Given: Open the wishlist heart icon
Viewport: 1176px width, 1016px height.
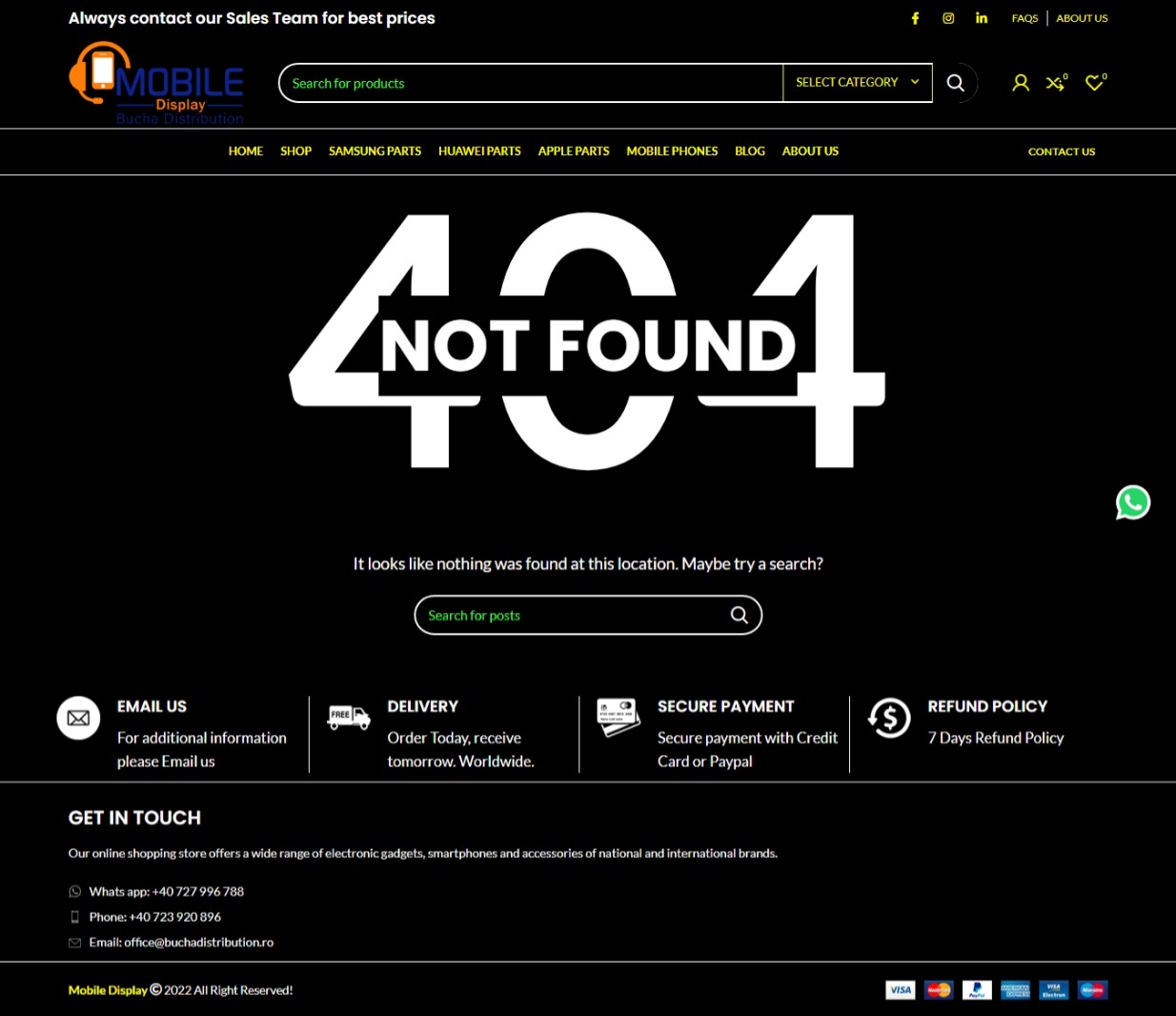Looking at the screenshot, I should coord(1094,84).
